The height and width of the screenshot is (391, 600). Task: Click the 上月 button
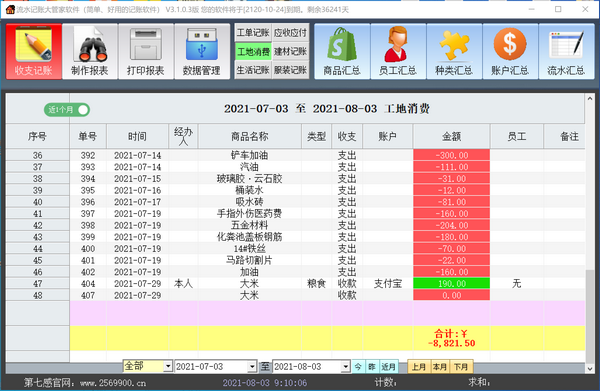coord(419,367)
